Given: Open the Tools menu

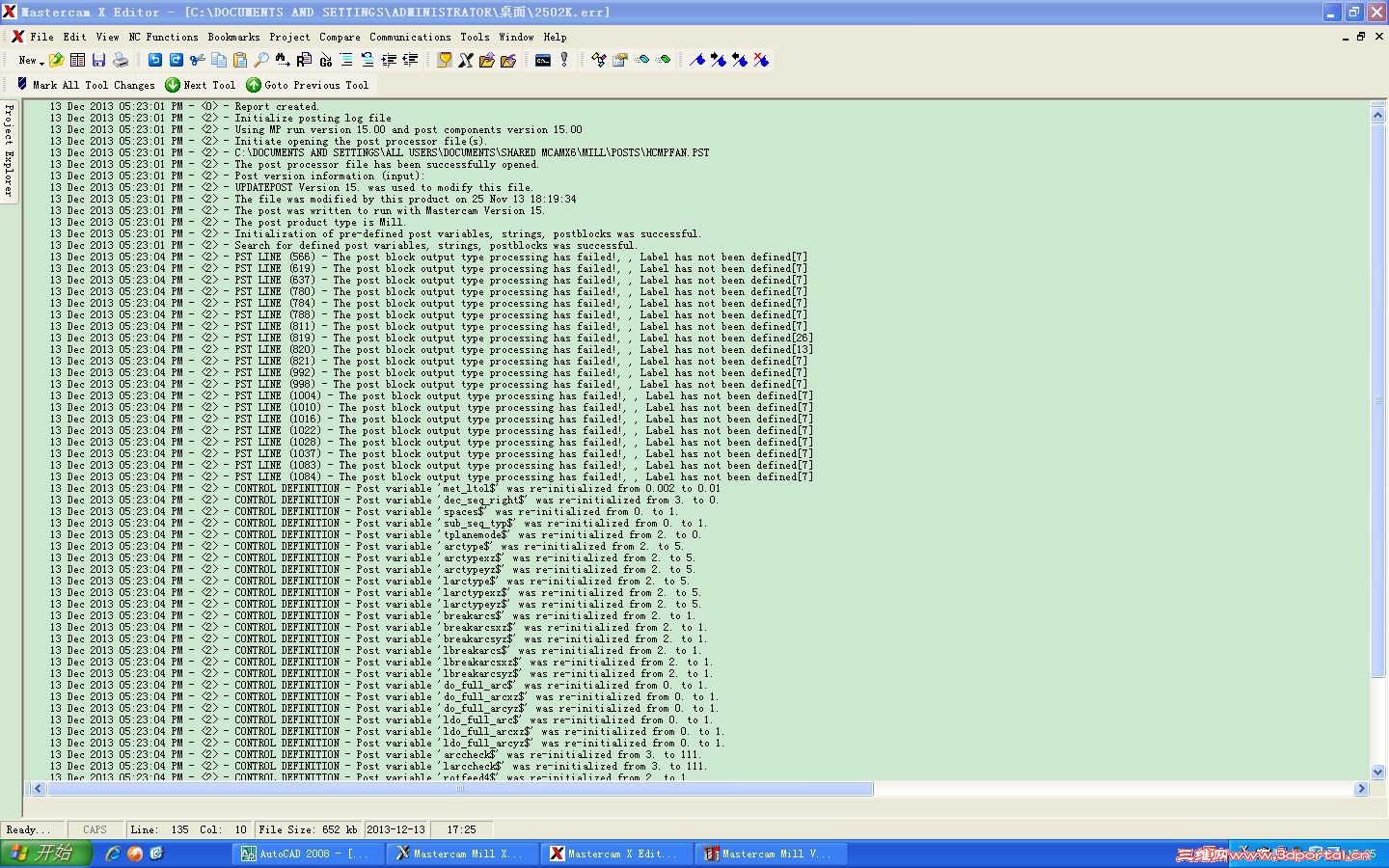Looking at the screenshot, I should [x=475, y=37].
